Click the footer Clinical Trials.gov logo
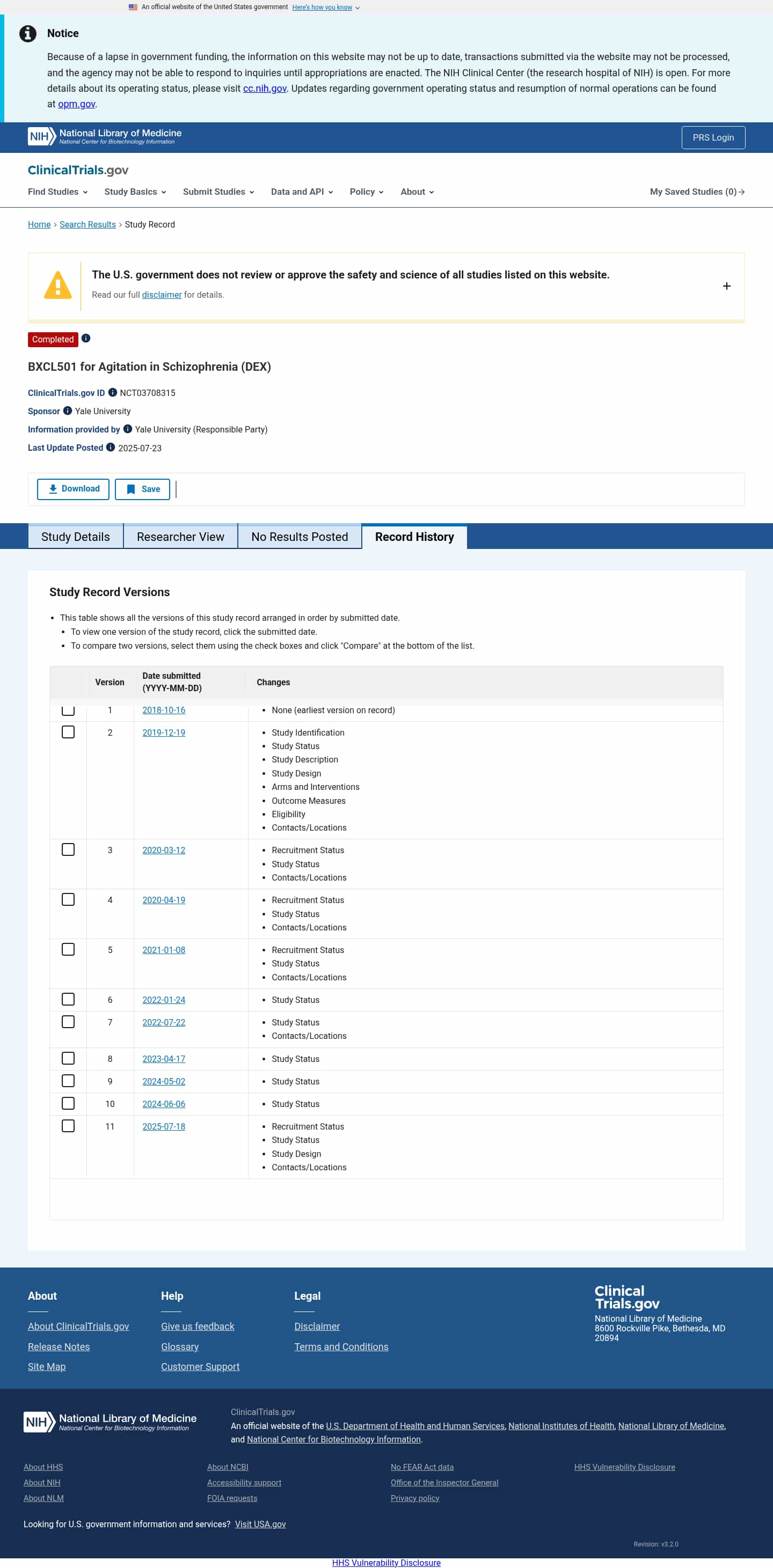The height and width of the screenshot is (1568, 773). click(x=627, y=1297)
